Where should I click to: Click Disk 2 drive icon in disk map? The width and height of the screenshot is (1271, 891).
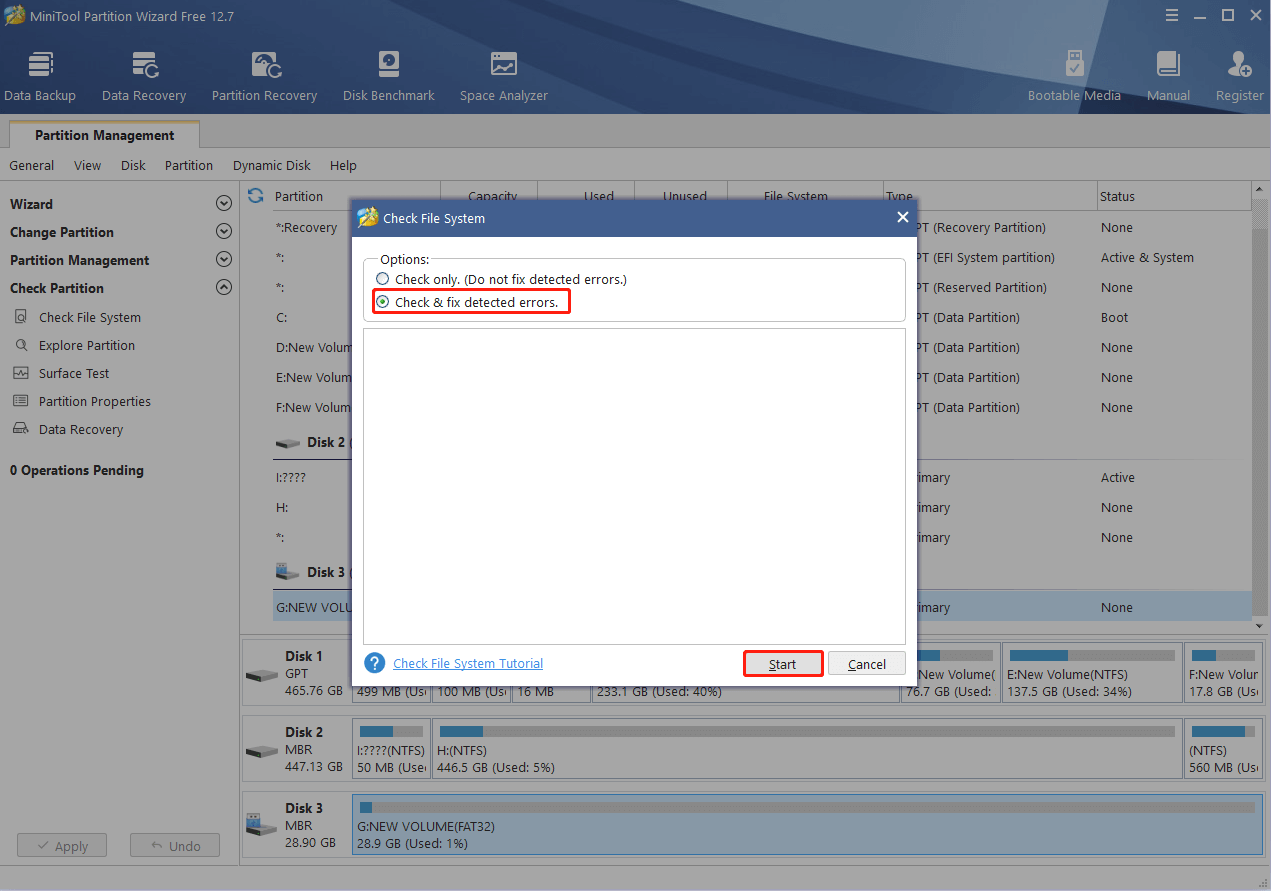point(262,751)
